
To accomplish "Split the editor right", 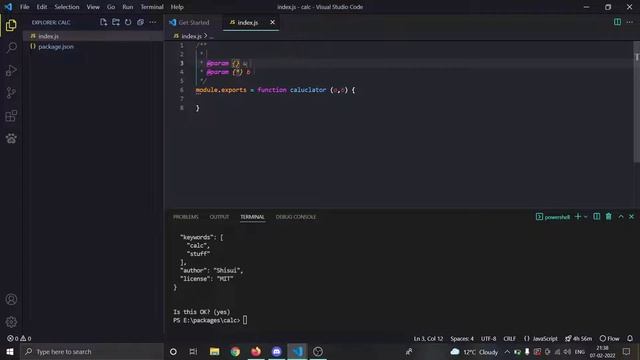I will click(x=617, y=22).
